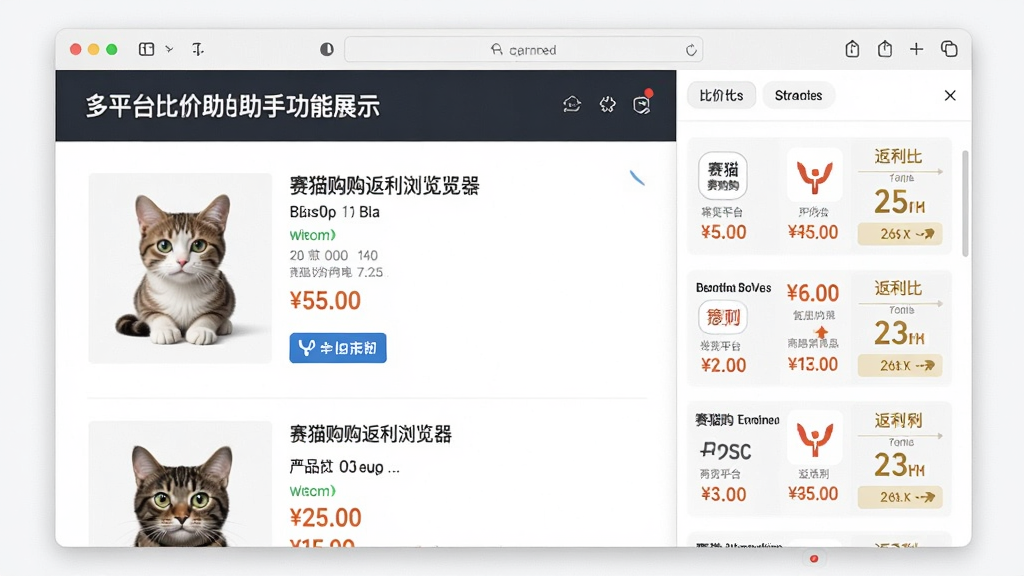The height and width of the screenshot is (576, 1024).
Task: Click the puzzle-piece extension icon in the dark header
Action: click(607, 104)
